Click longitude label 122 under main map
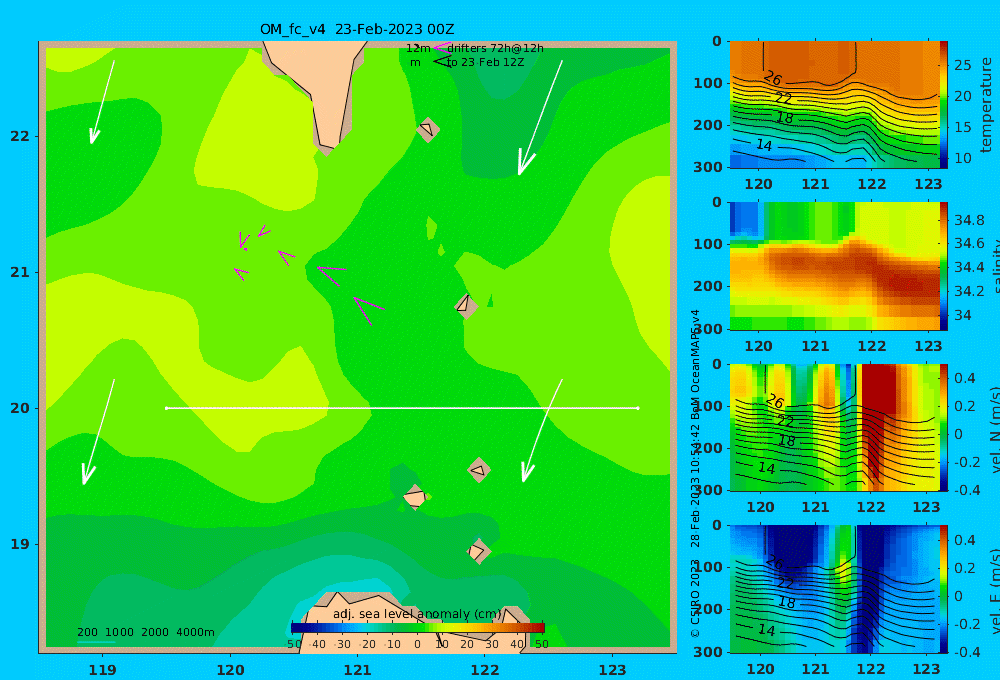 (x=485, y=670)
